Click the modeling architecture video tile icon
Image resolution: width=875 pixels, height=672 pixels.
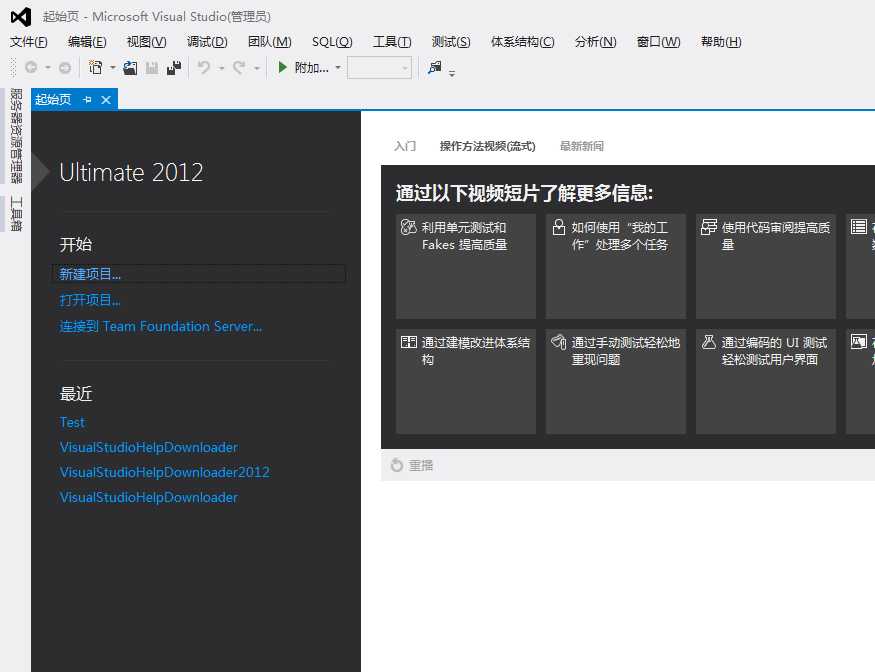(408, 342)
